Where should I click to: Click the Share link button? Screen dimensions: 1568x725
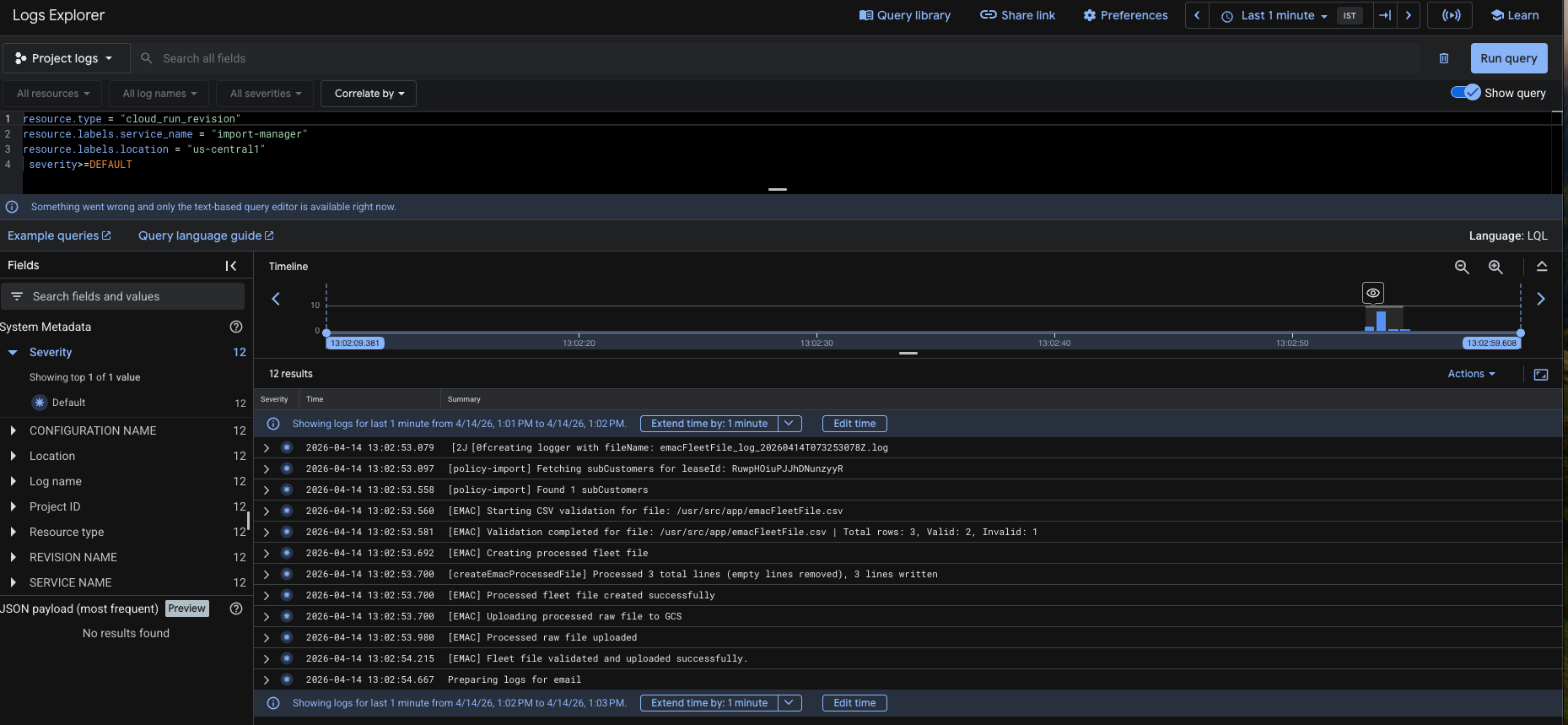[1017, 15]
